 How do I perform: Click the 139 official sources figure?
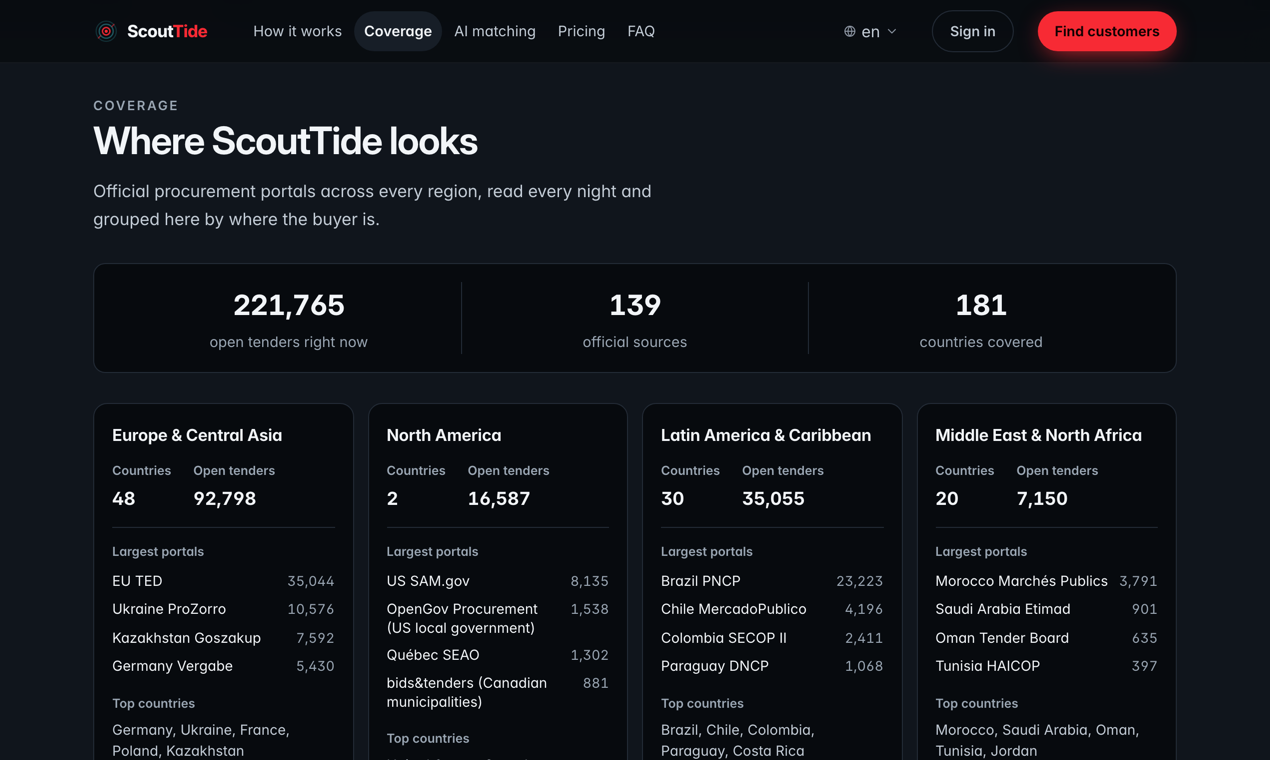635,304
